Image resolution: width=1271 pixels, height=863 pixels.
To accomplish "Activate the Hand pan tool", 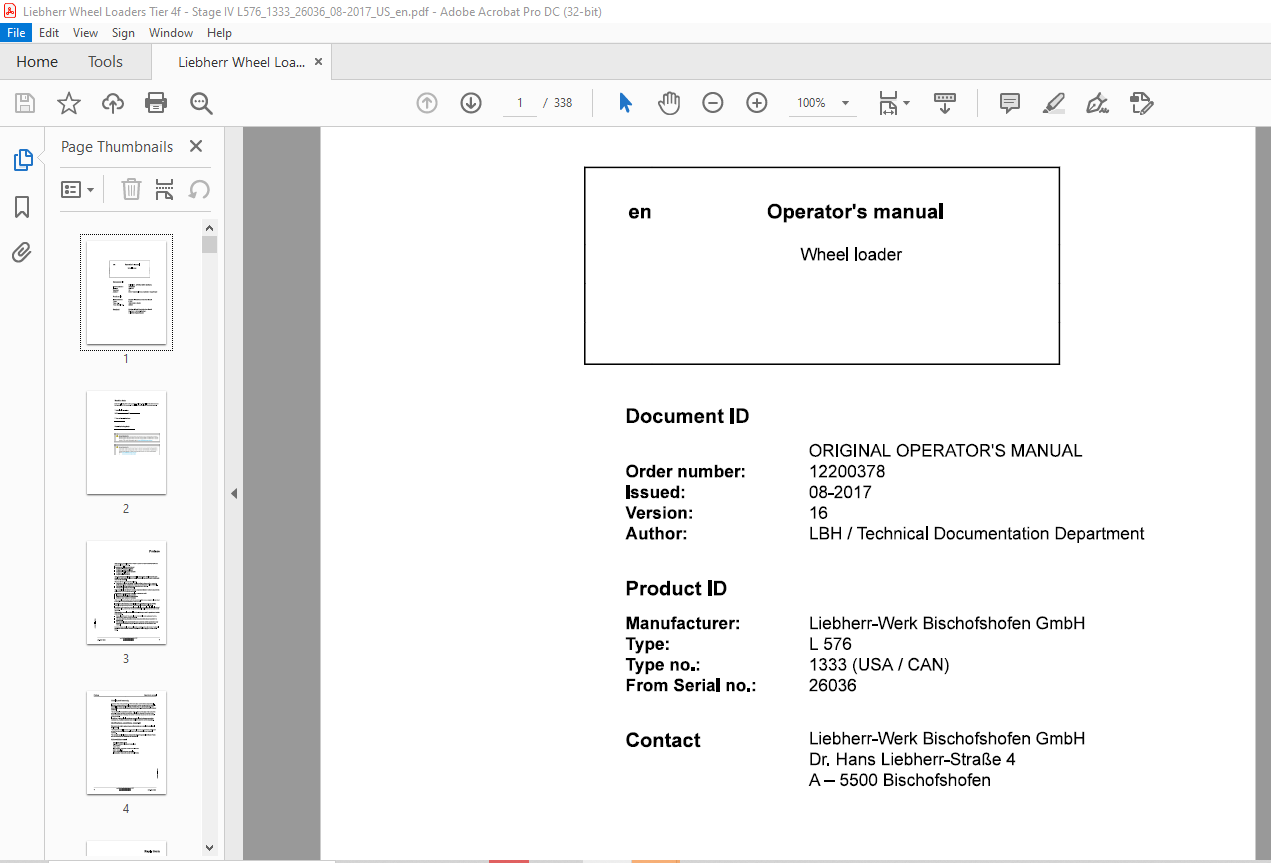I will 669,103.
